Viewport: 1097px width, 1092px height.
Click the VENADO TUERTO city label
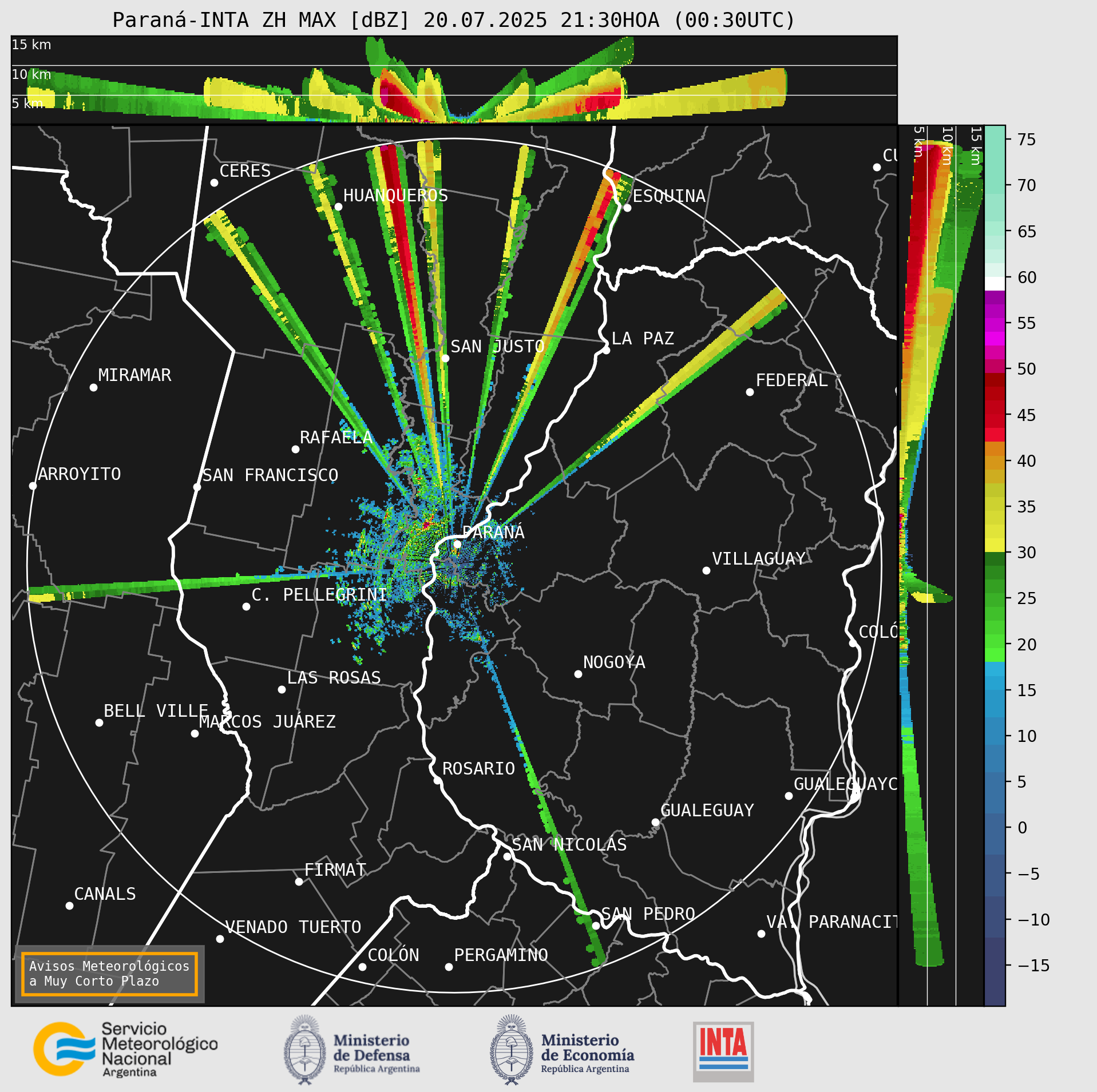pyautogui.click(x=293, y=927)
